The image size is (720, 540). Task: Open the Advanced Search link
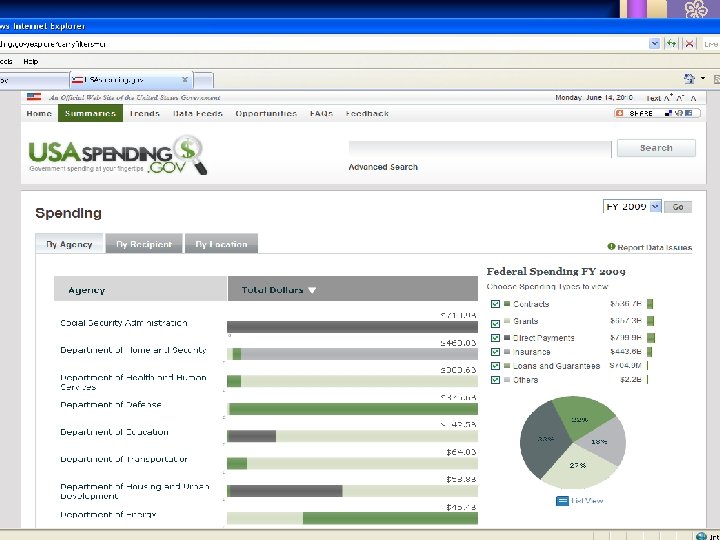383,167
